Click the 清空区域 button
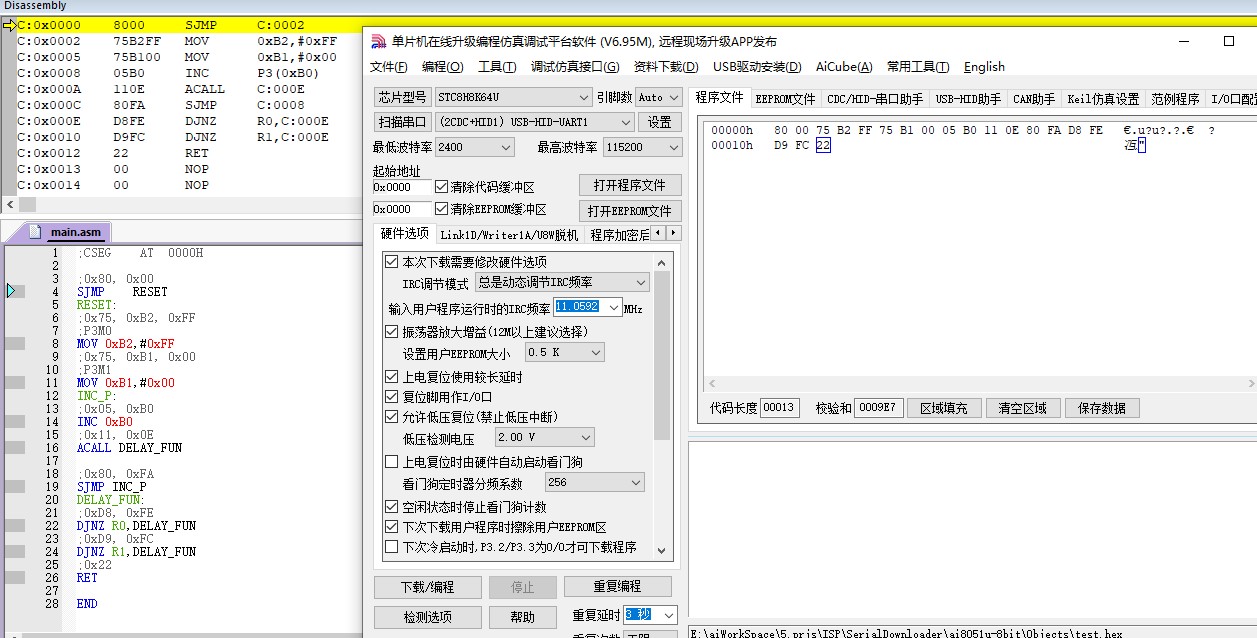Screen dimensions: 1257x638 click(1022, 408)
